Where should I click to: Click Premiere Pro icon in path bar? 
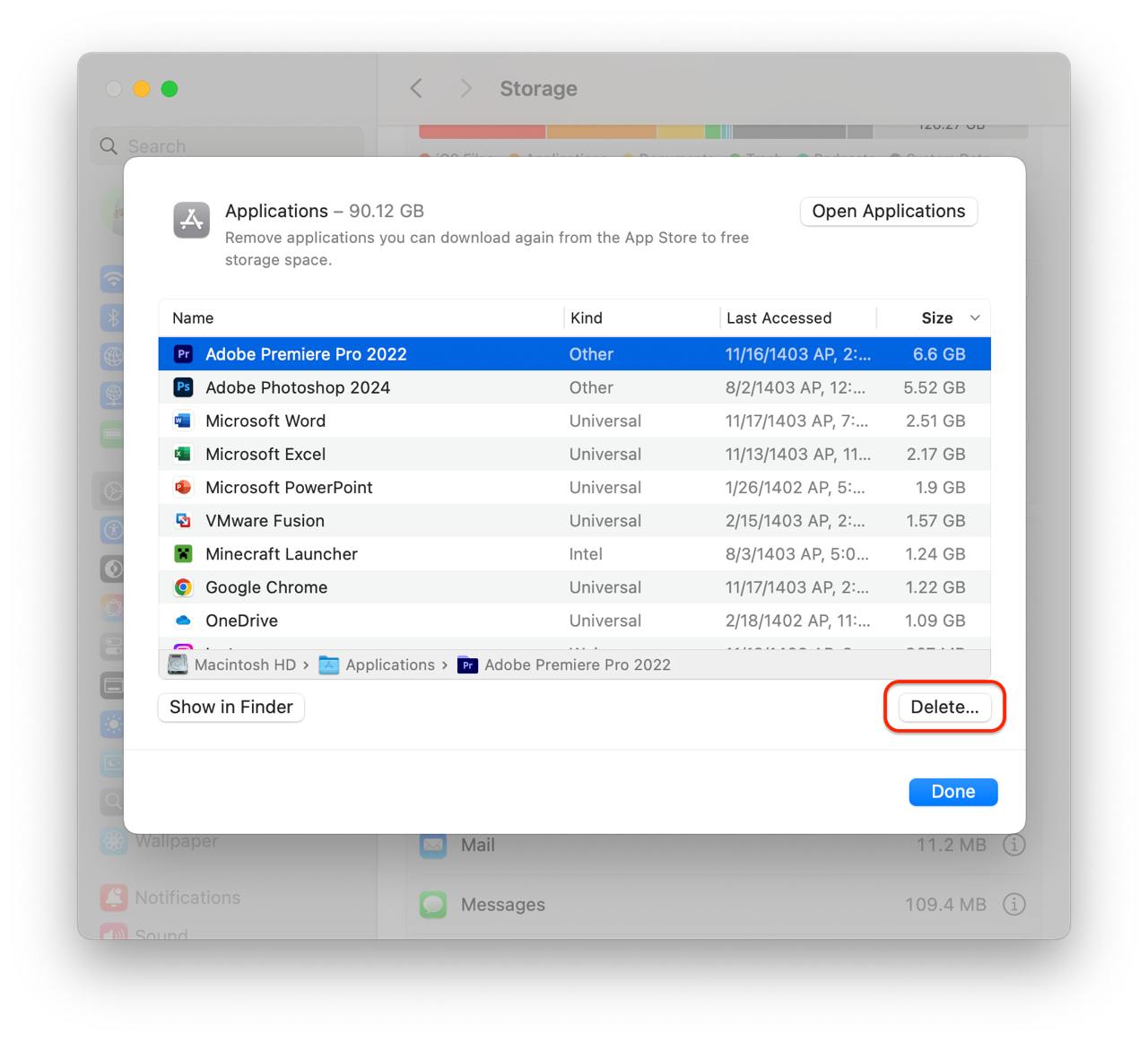pyautogui.click(x=467, y=665)
